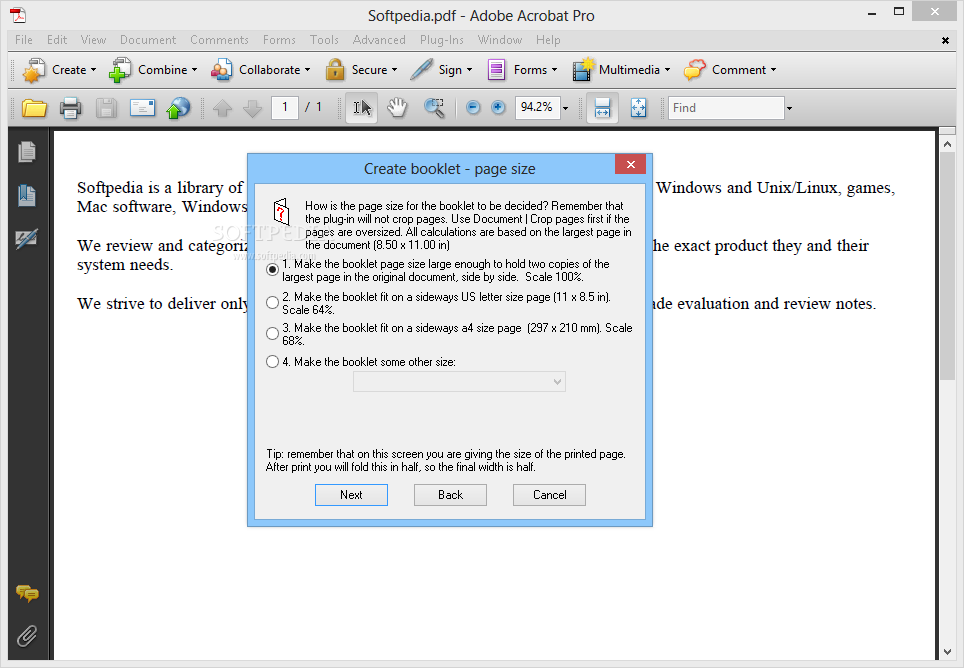The height and width of the screenshot is (668, 964).
Task: Open the File menu
Action: pyautogui.click(x=24, y=40)
